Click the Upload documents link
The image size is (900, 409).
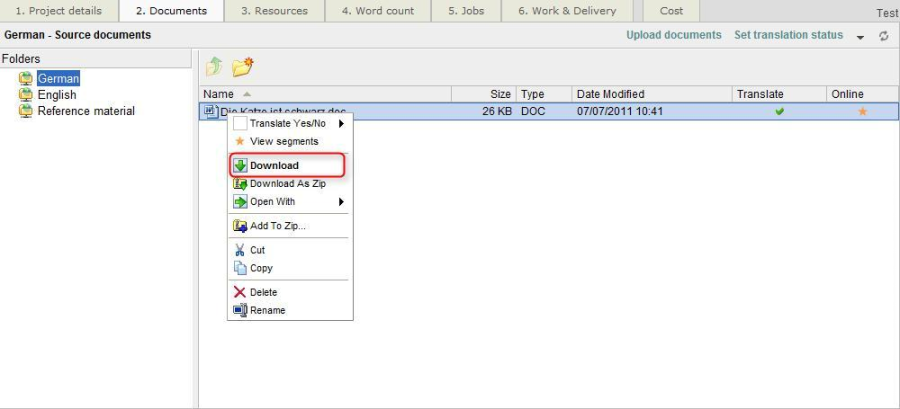(x=673, y=35)
